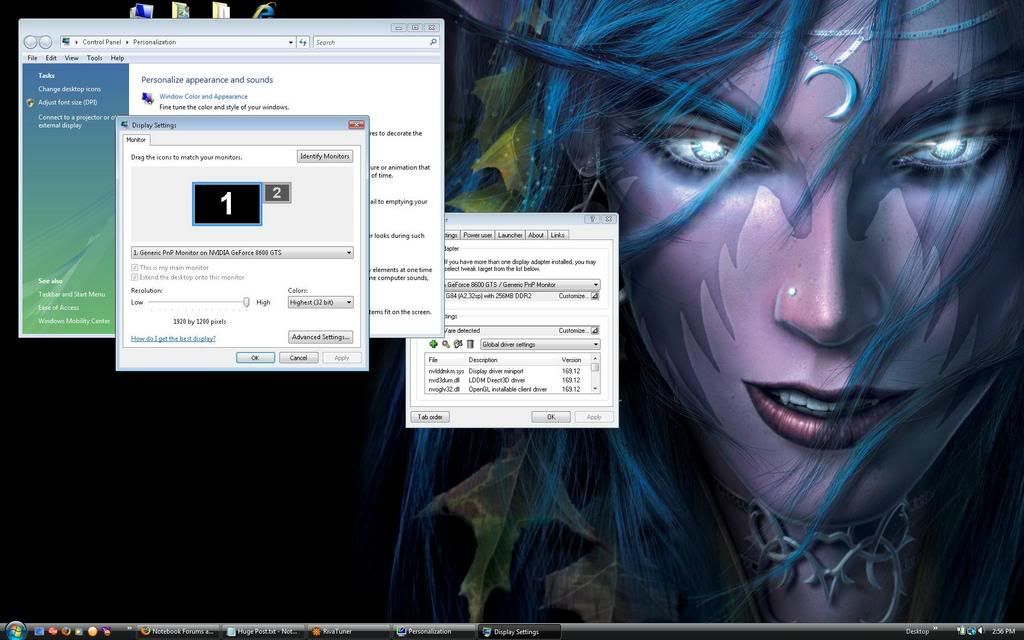This screenshot has height=640, width=1024.
Task: Click the trash can icon in RivaTuner
Action: click(x=470, y=344)
